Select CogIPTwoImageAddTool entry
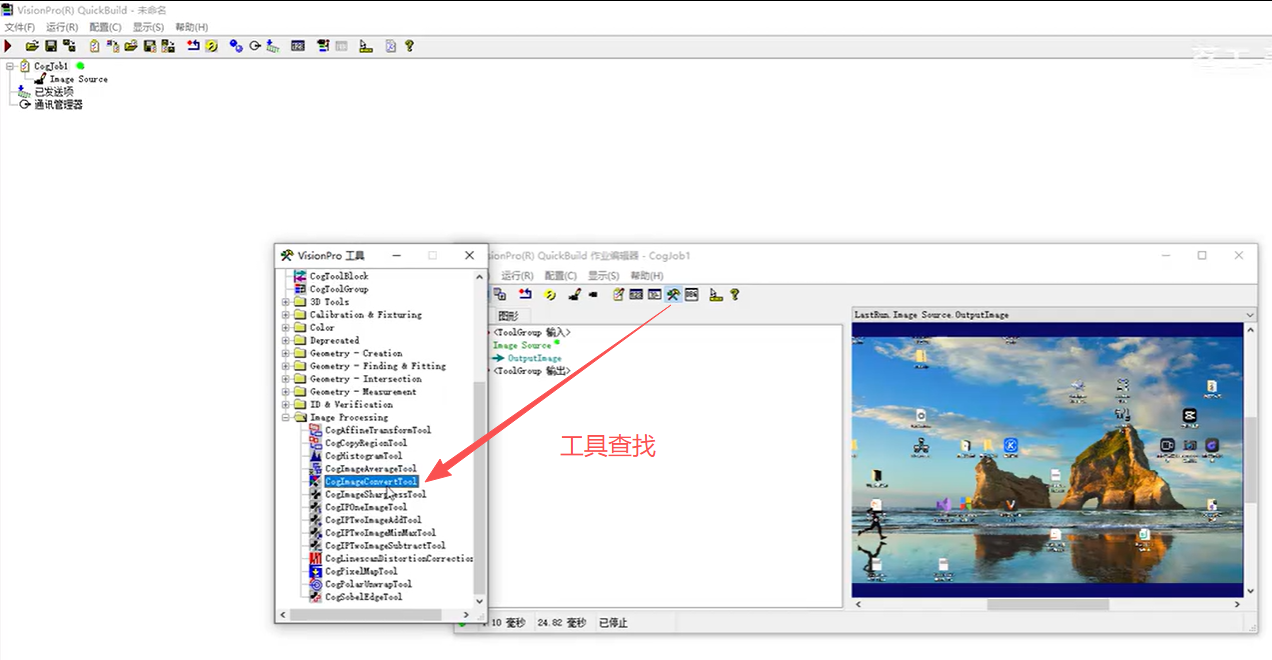 pyautogui.click(x=373, y=520)
